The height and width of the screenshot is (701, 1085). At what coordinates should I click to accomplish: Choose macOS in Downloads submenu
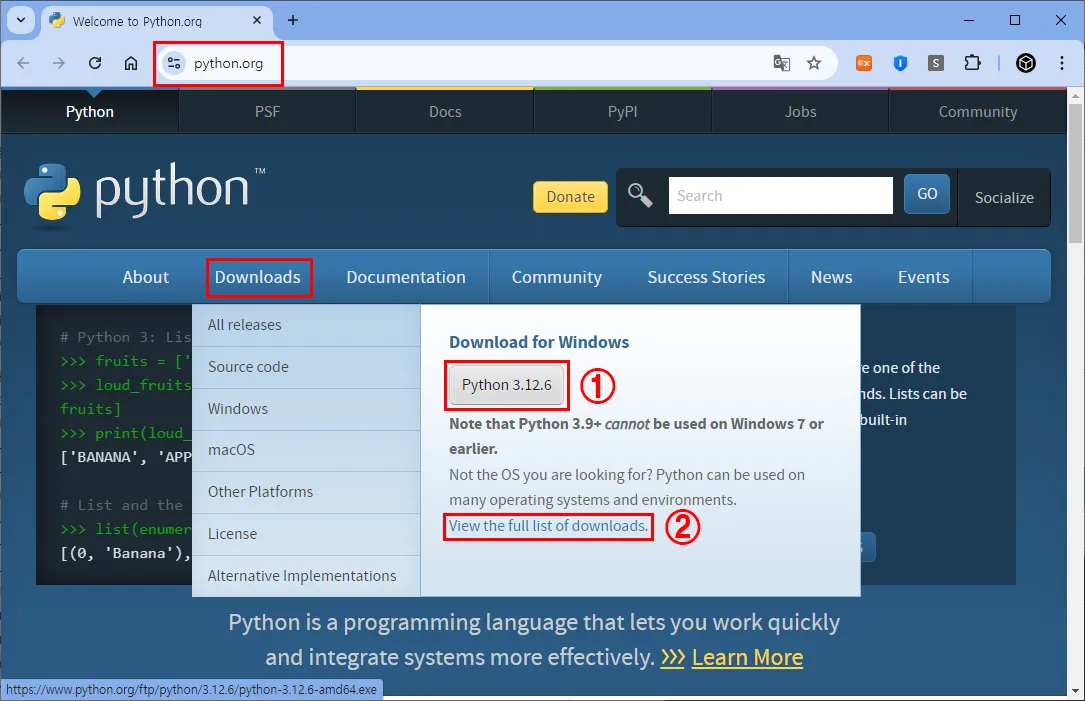(306, 450)
